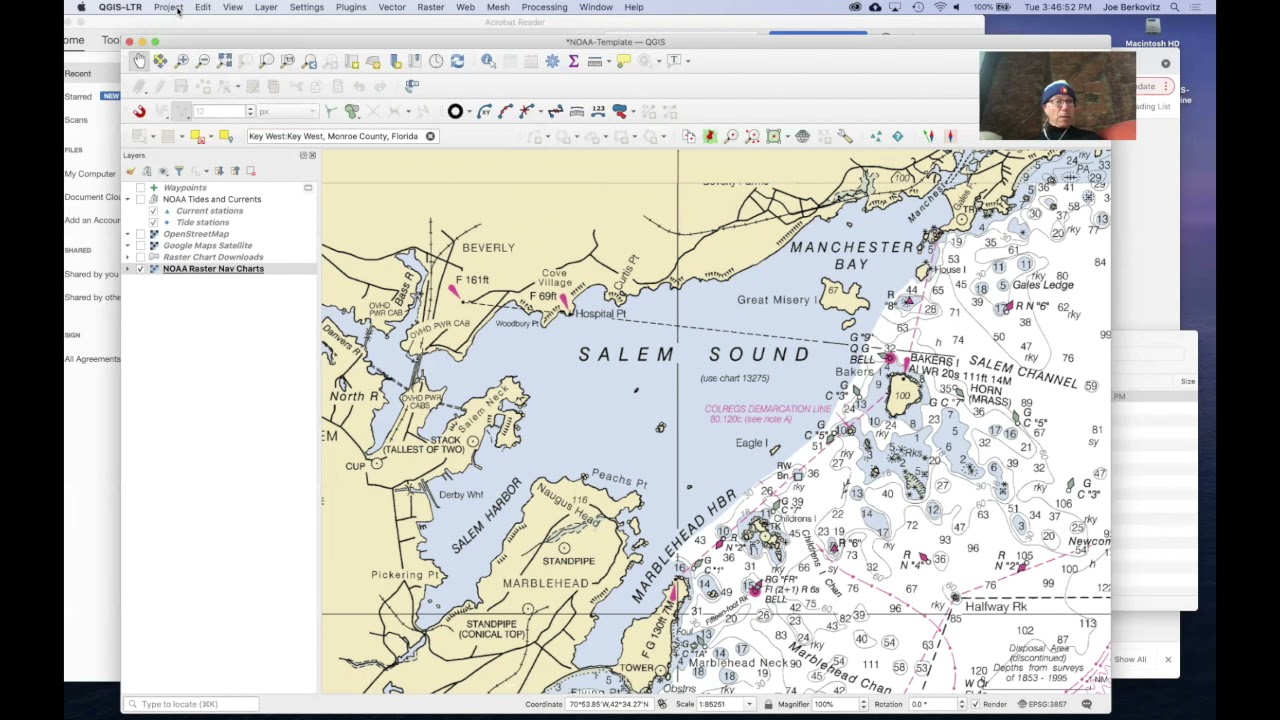Click All Agreements in Acrobat Reader sidebar
The height and width of the screenshot is (720, 1280).
(x=92, y=359)
